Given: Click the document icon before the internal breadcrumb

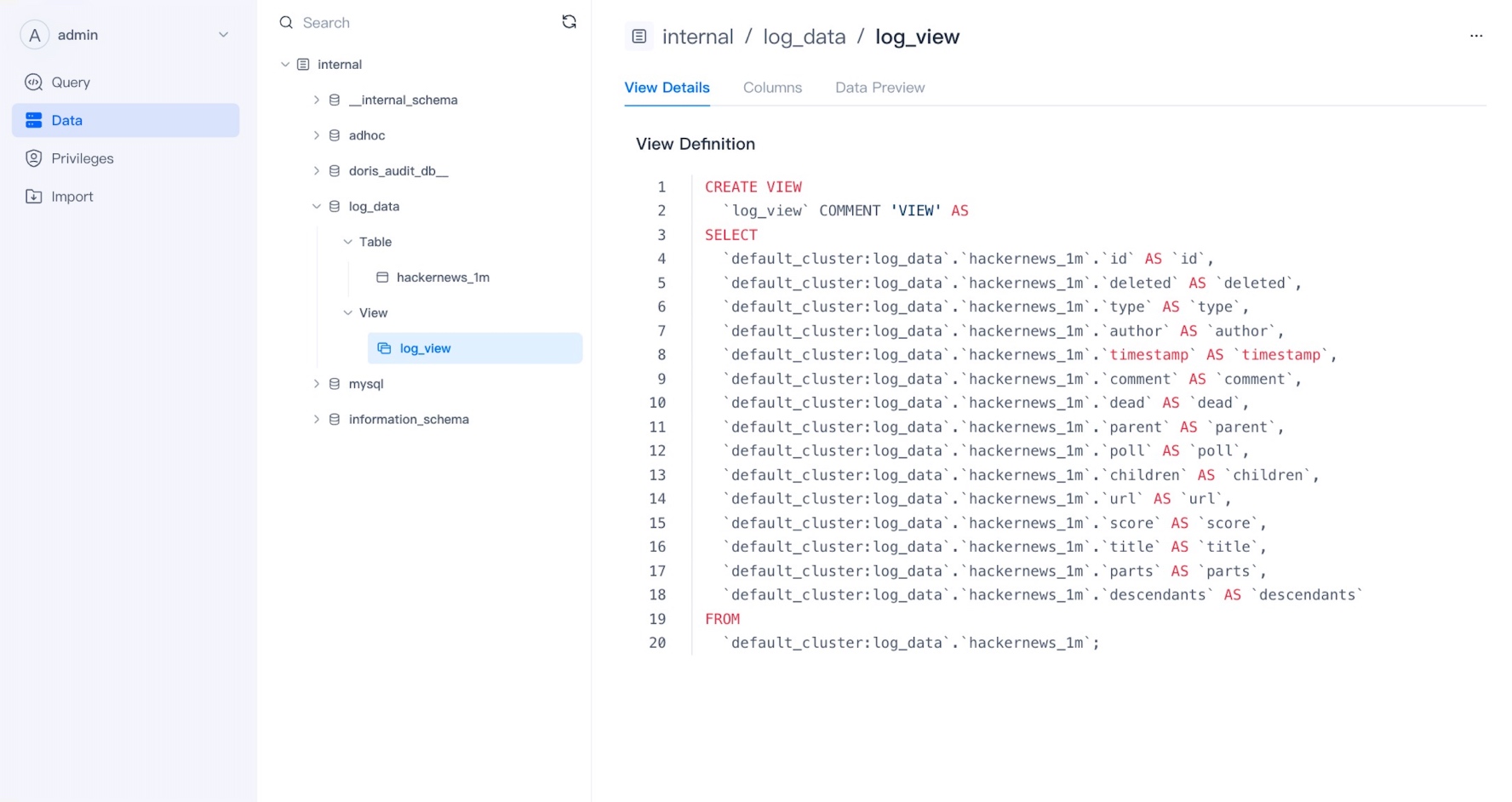Looking at the screenshot, I should coord(639,37).
